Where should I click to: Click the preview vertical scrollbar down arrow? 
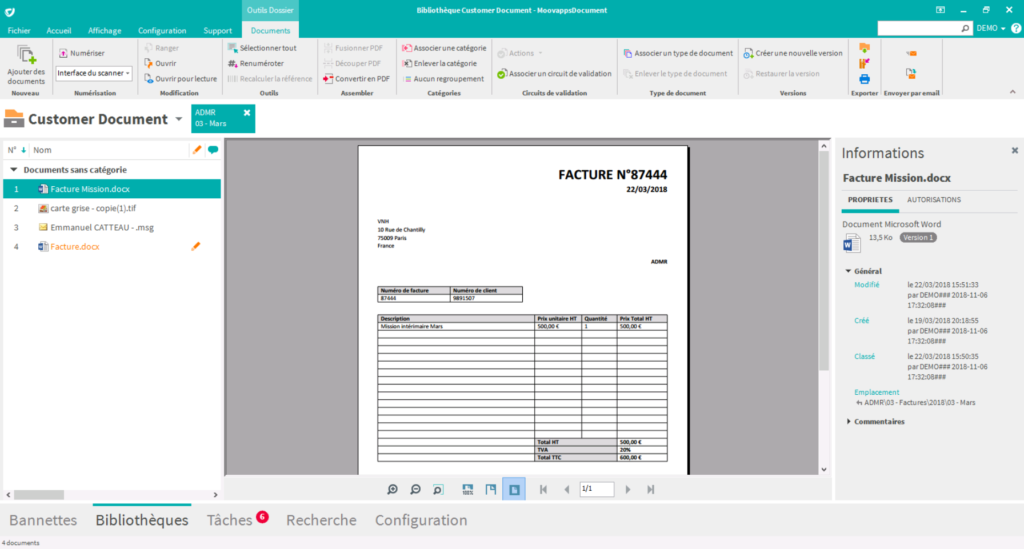point(824,469)
